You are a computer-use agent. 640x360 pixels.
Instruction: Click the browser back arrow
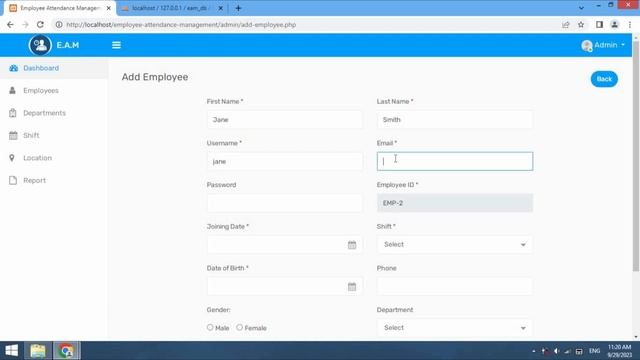coord(10,25)
